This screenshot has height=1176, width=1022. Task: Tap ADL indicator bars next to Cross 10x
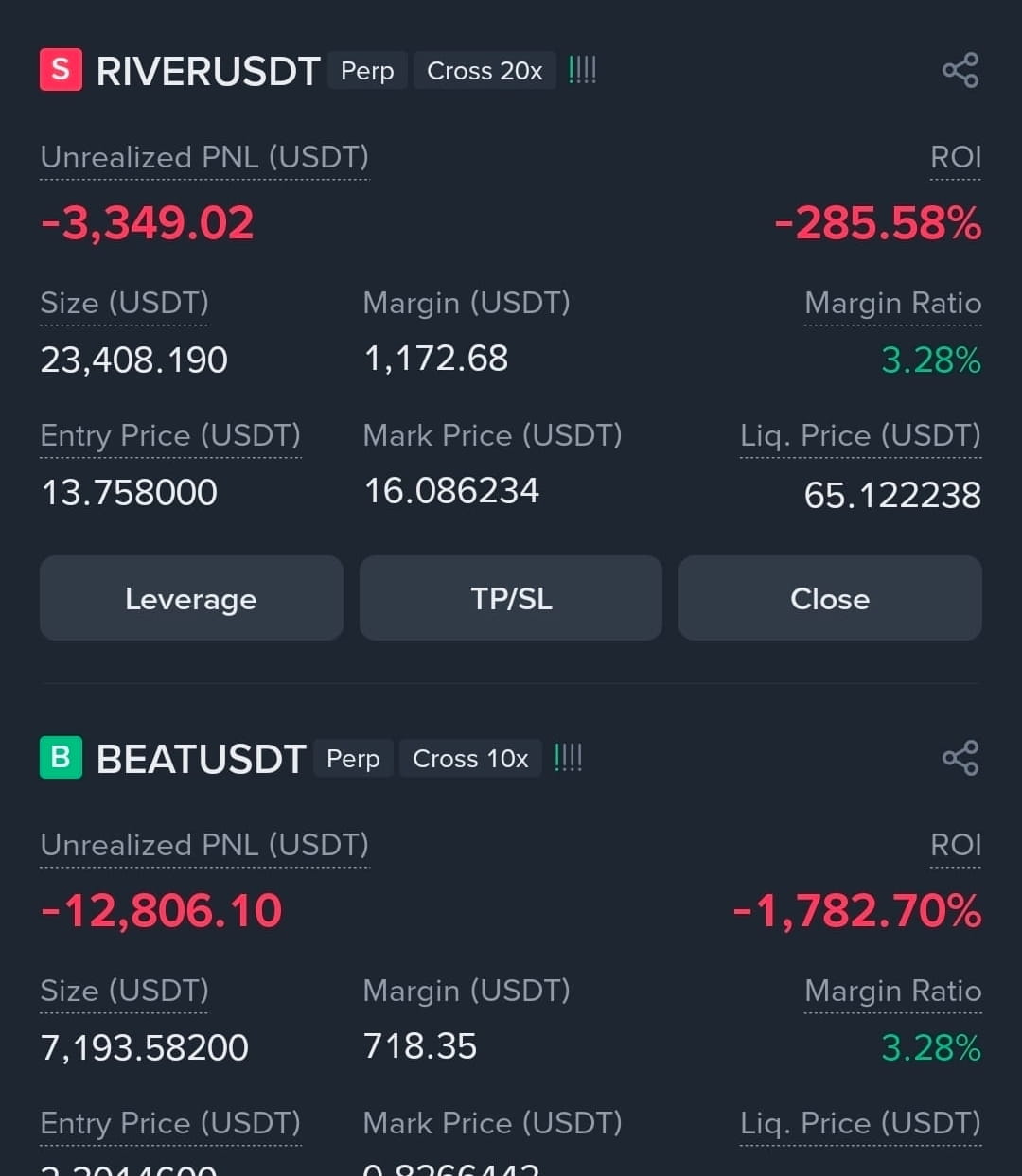[x=568, y=758]
